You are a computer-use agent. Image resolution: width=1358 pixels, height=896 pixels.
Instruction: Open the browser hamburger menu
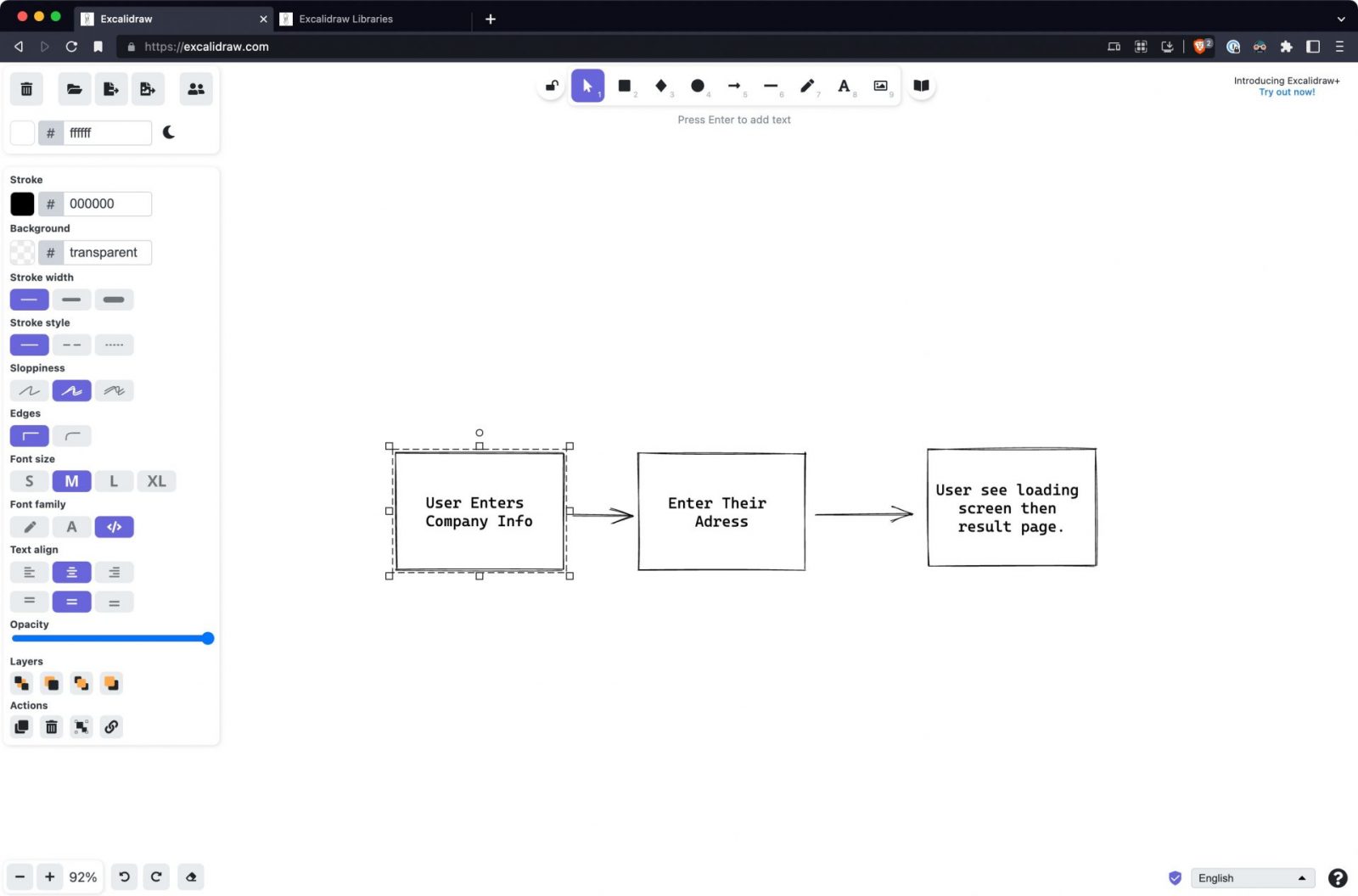click(1339, 47)
